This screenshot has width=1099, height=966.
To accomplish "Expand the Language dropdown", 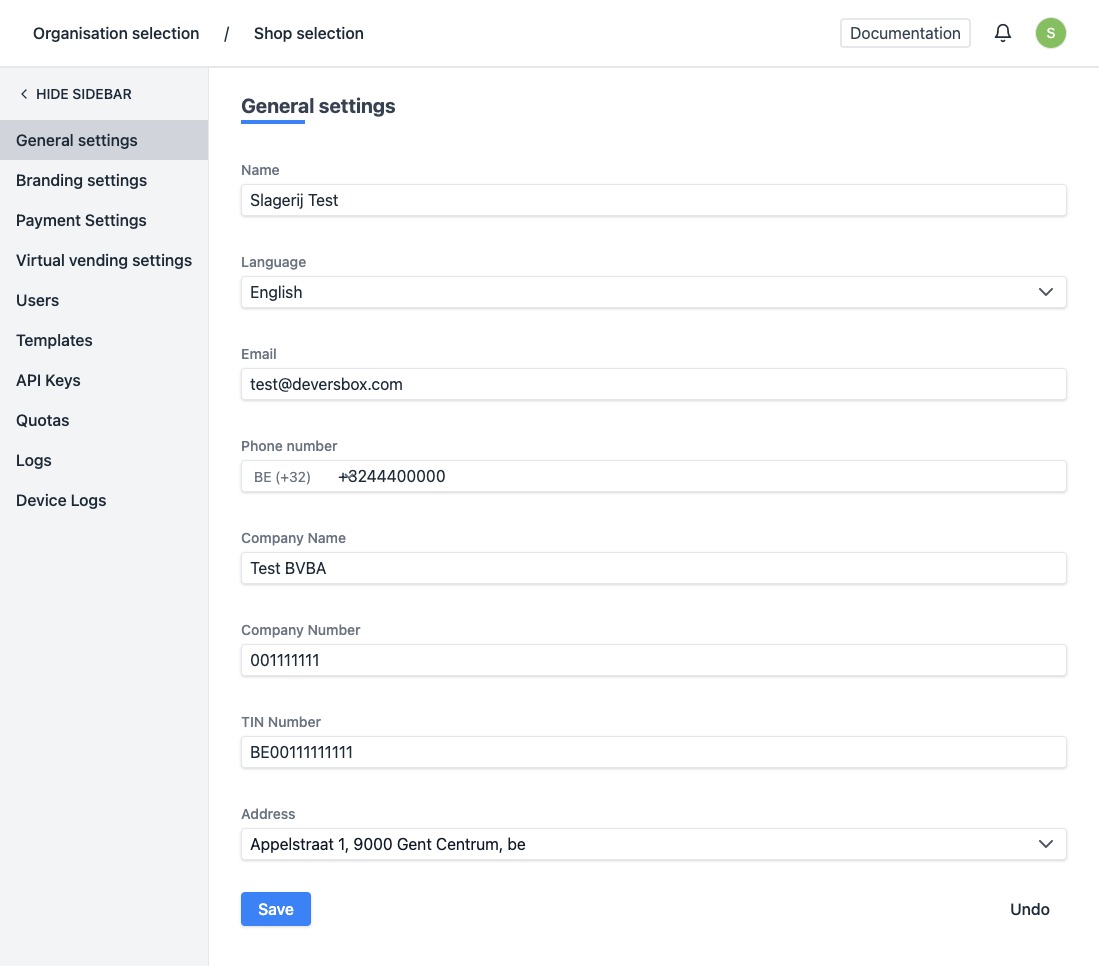I will coord(653,292).
